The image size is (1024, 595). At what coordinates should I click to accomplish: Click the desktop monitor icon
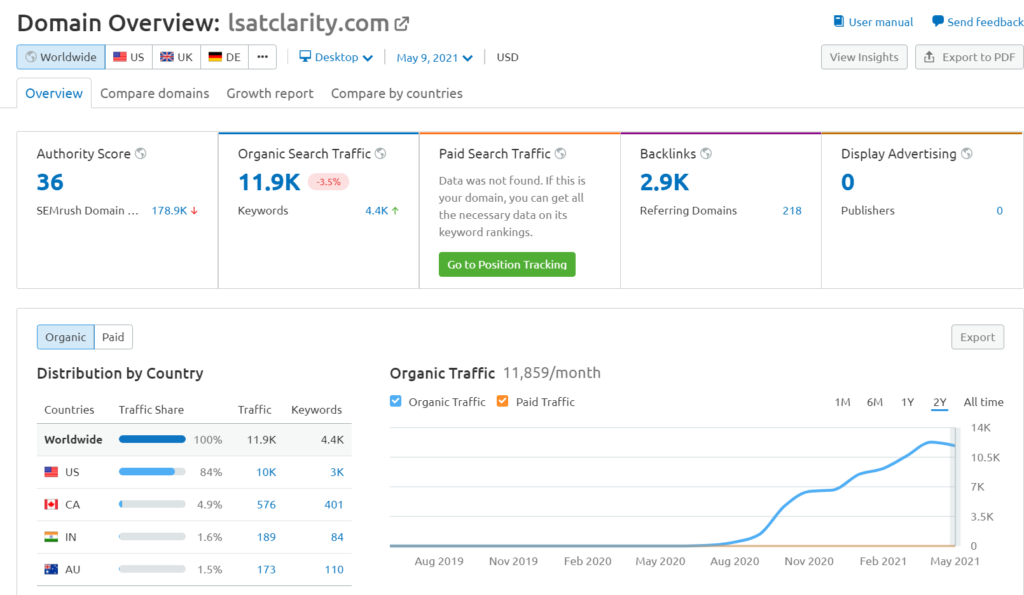click(x=305, y=56)
